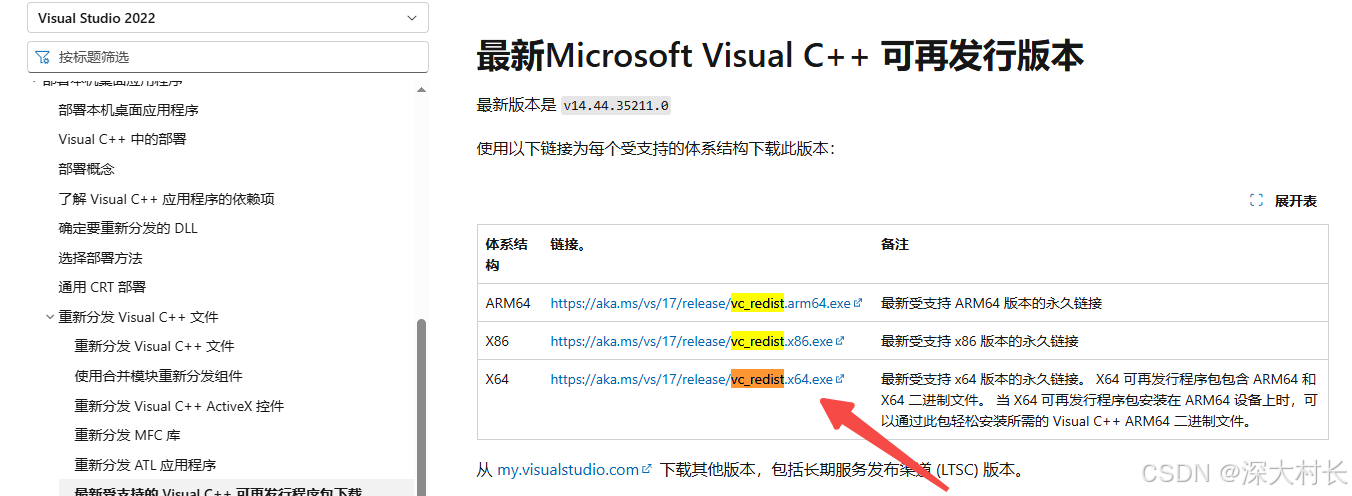Click the sidebar vertical scrollbar
Viewport: 1352px width, 496px height.
[421, 408]
